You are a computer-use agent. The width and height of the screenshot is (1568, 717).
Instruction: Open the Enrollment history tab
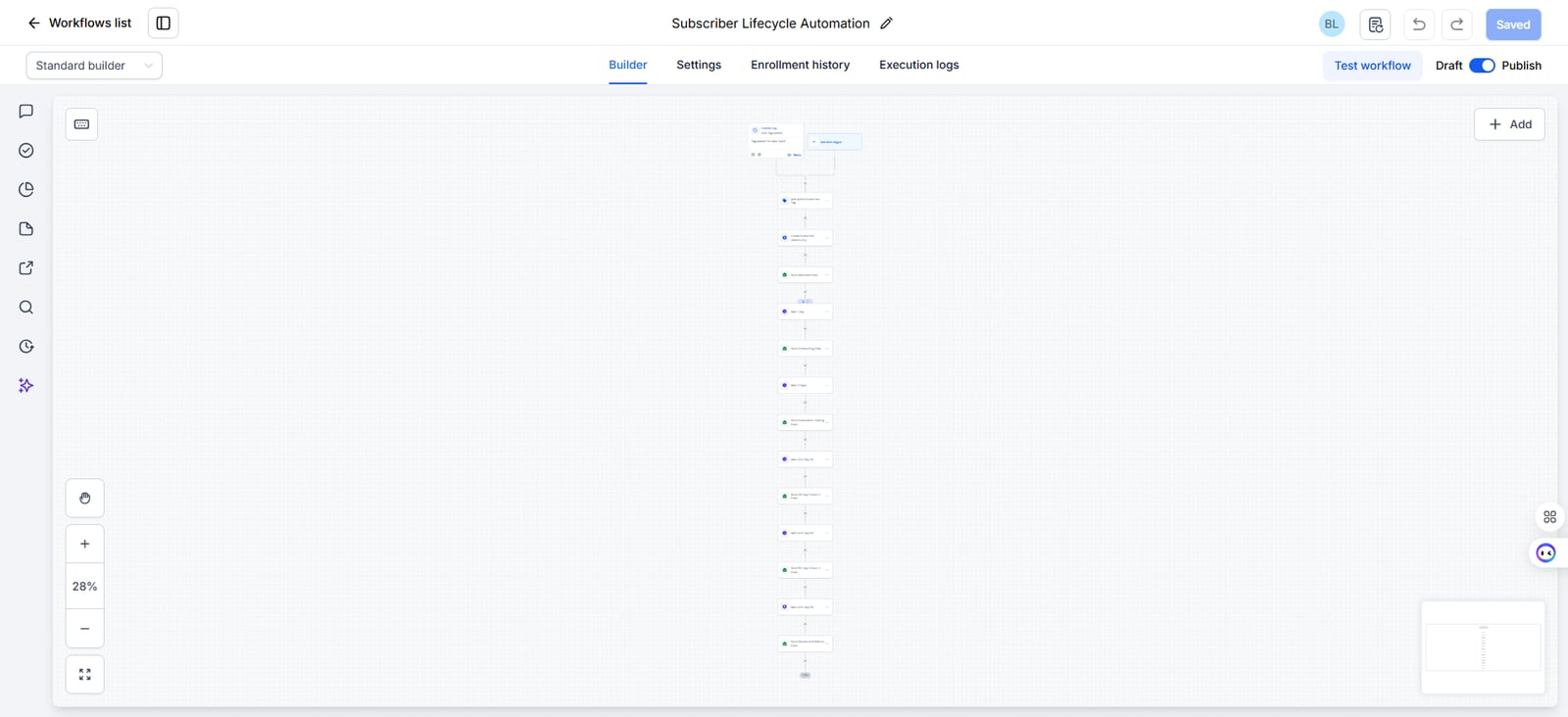[x=800, y=65]
